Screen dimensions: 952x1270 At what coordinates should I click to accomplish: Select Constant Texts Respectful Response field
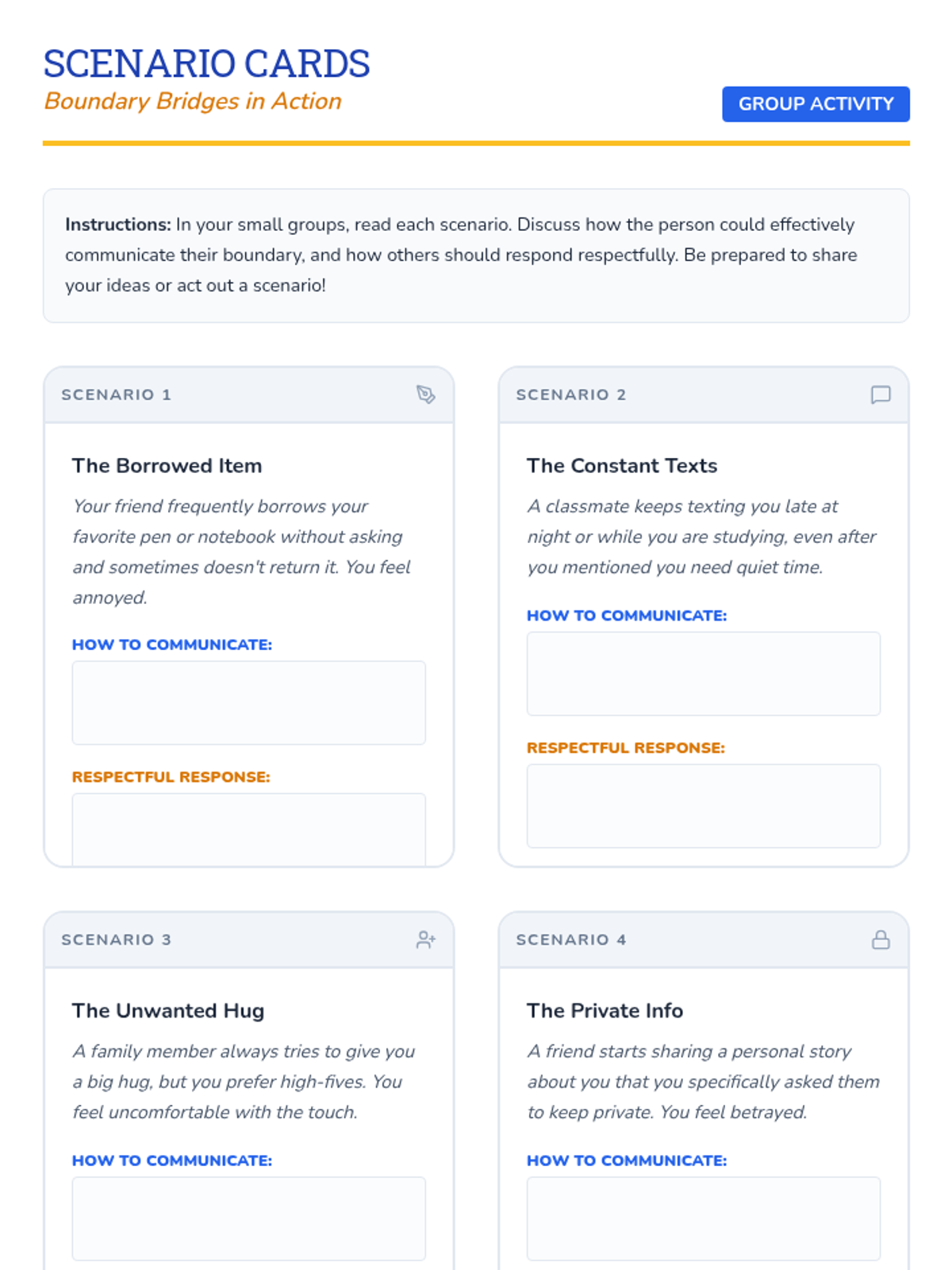tap(703, 806)
